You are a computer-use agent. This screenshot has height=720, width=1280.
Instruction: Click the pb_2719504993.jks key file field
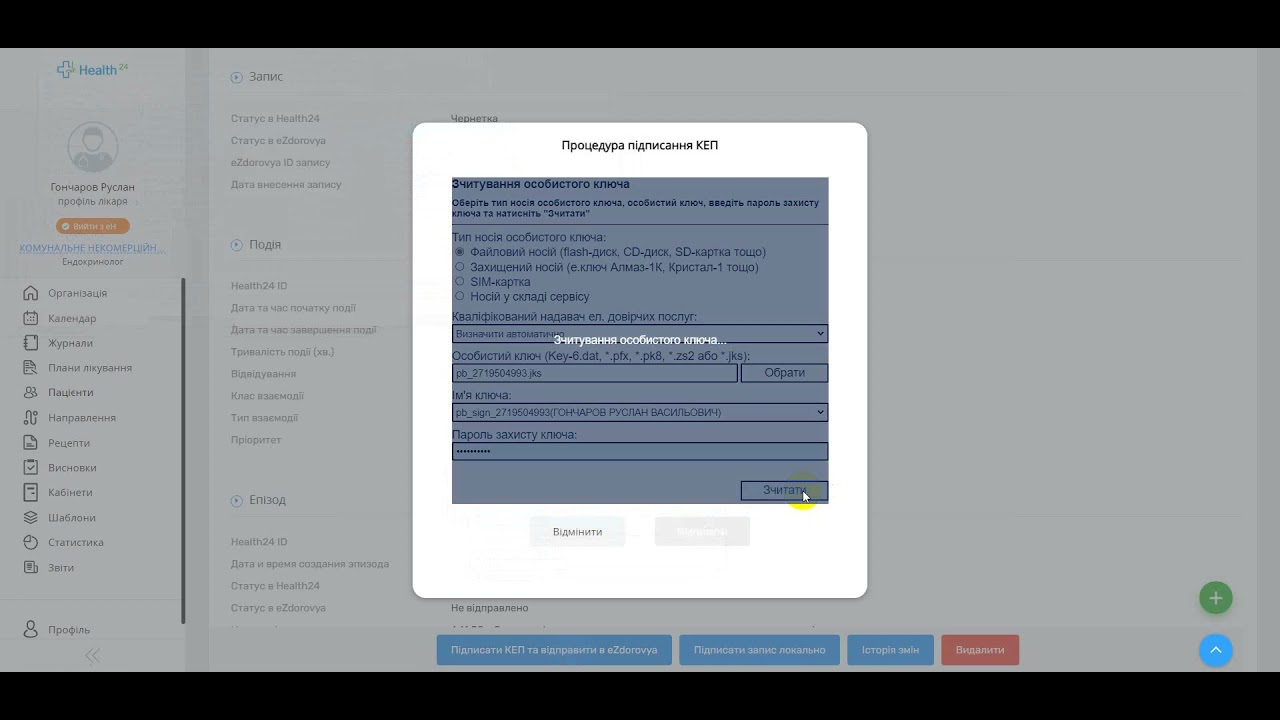click(595, 373)
